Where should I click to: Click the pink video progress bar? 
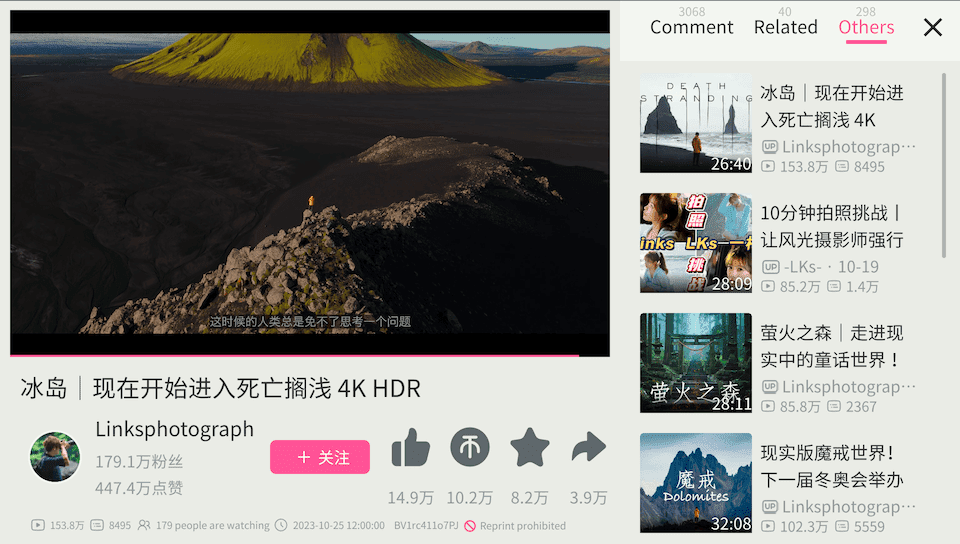[295, 355]
